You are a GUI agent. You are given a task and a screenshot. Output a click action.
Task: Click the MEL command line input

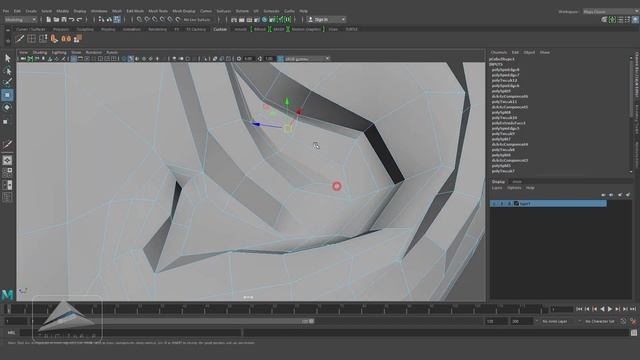click(x=131, y=333)
